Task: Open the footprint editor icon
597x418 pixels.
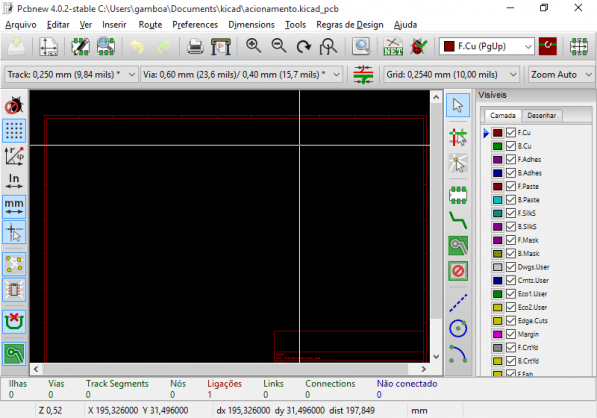Action: click(x=80, y=46)
